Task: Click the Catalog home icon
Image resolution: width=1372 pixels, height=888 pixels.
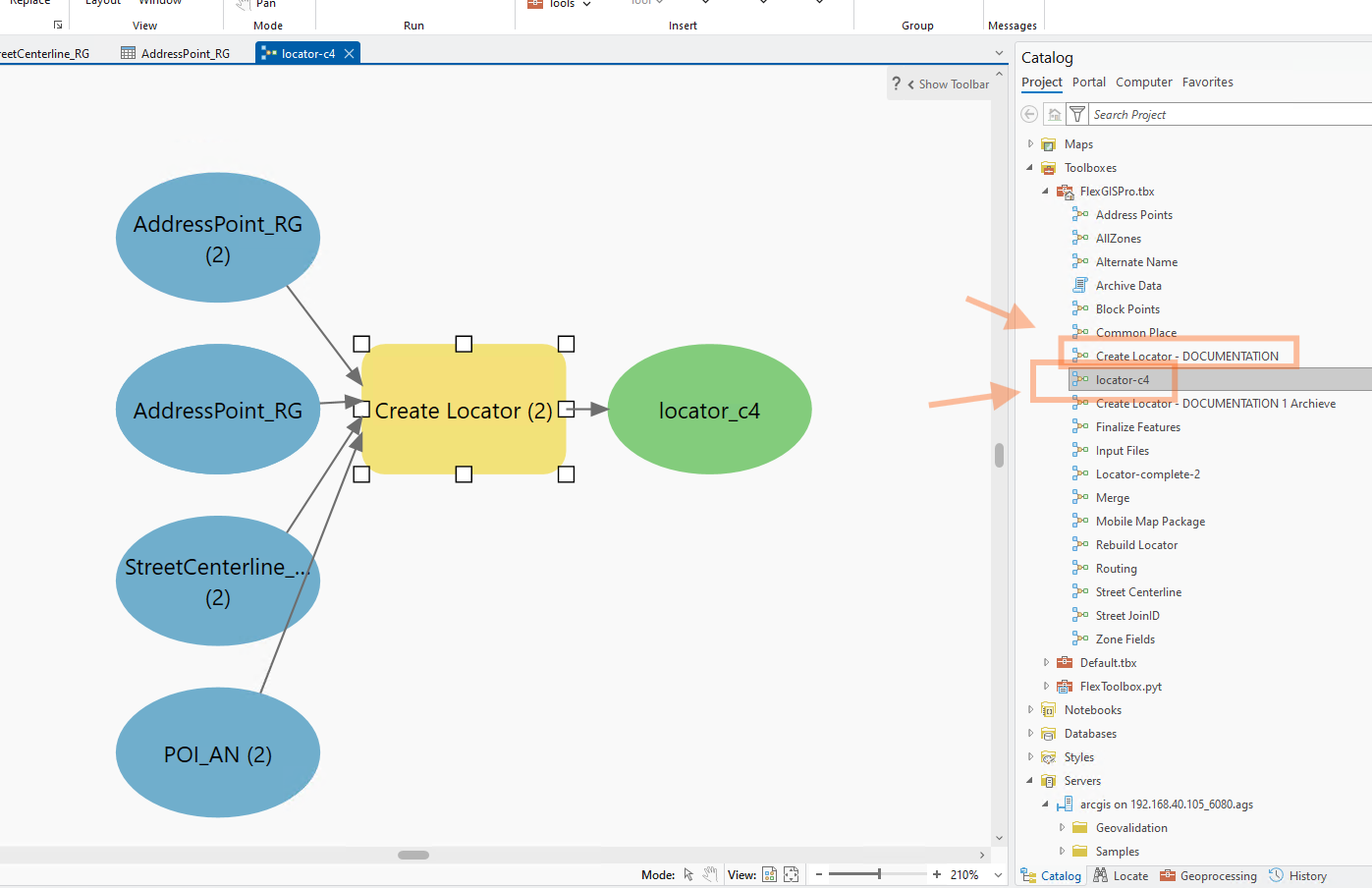Action: [x=1054, y=115]
